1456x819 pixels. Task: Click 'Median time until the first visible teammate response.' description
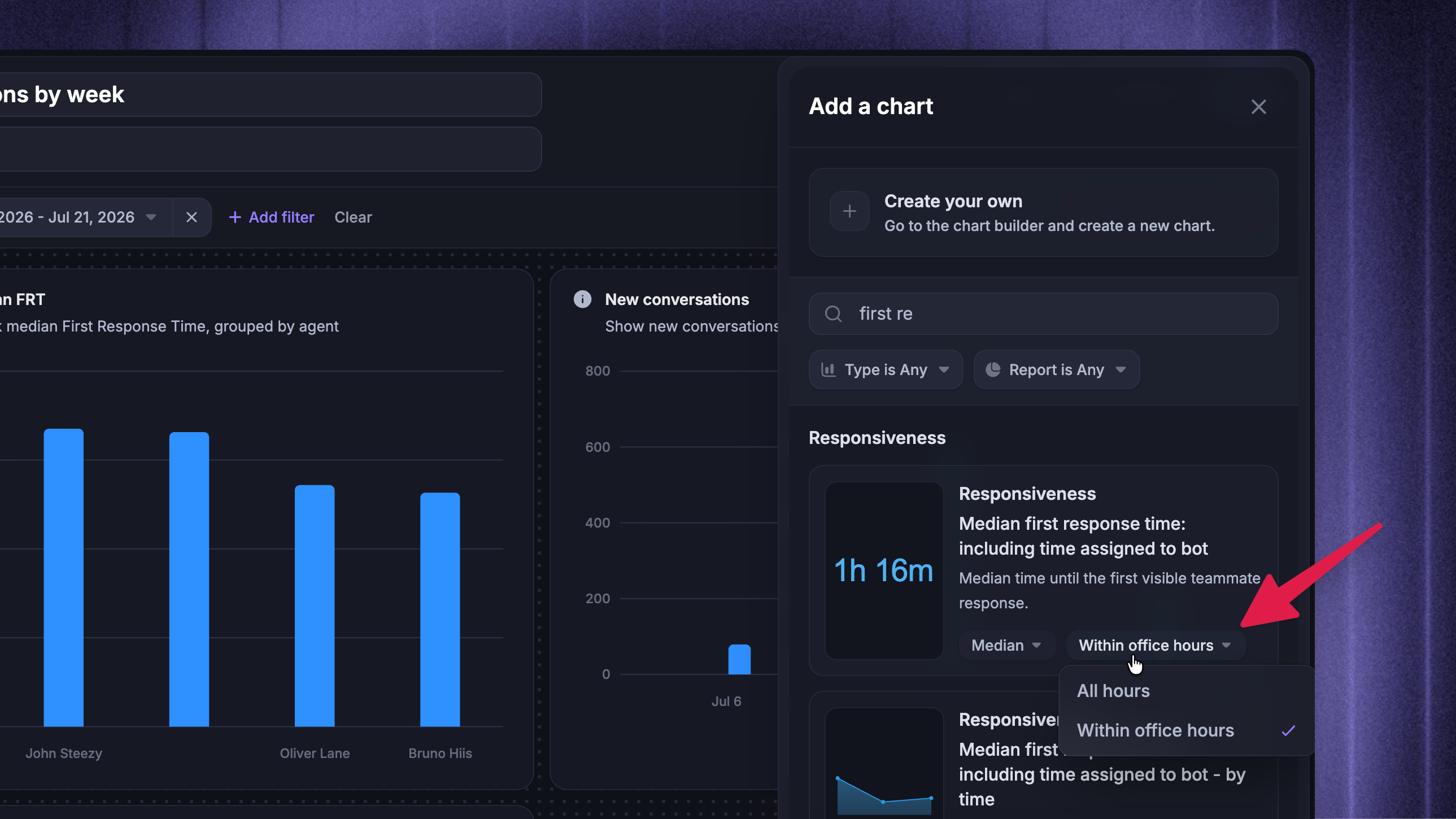[1110, 591]
